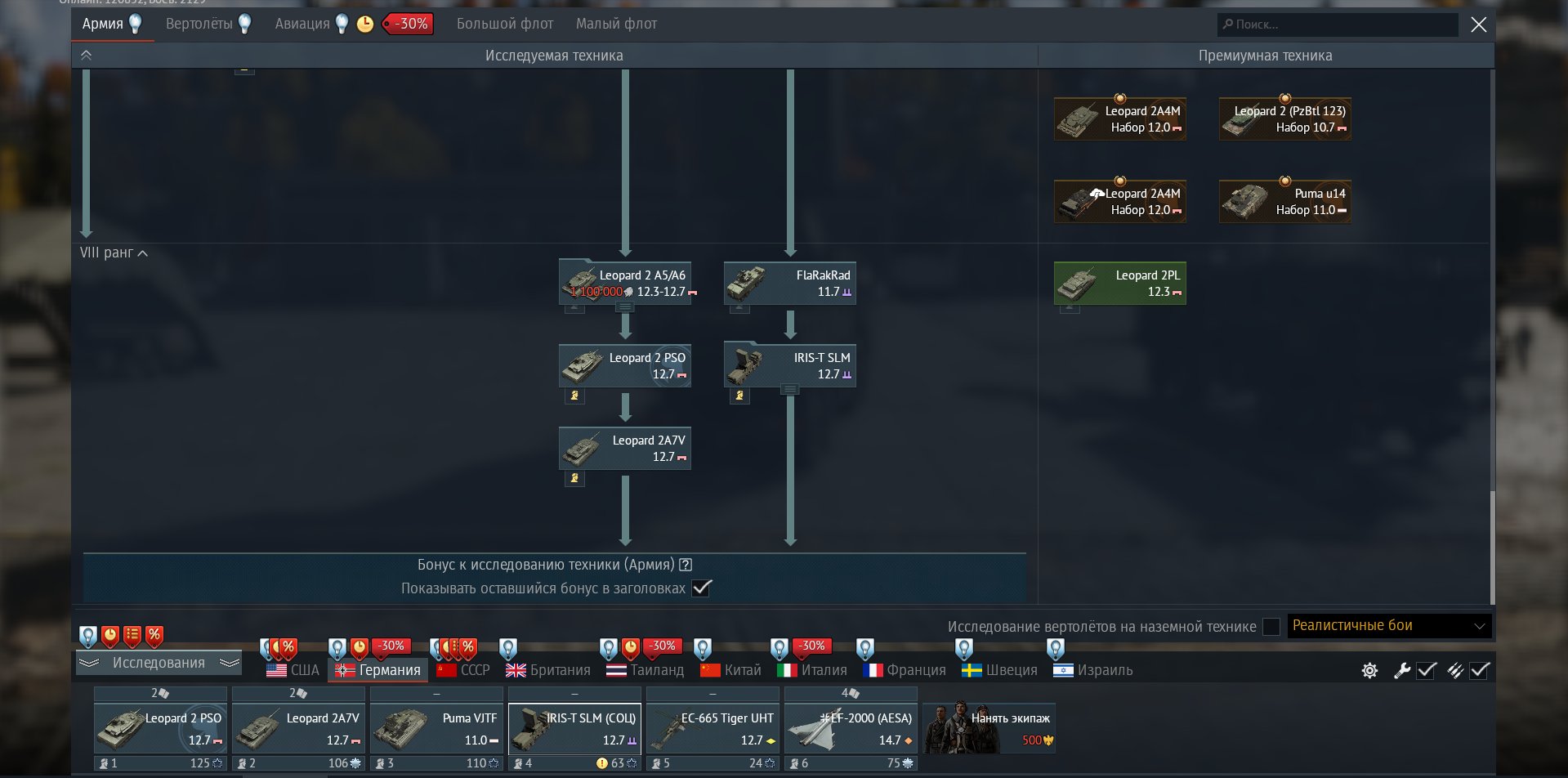Screen dimensions: 1568x778
Task: Select the США nation tab
Action: [x=293, y=670]
